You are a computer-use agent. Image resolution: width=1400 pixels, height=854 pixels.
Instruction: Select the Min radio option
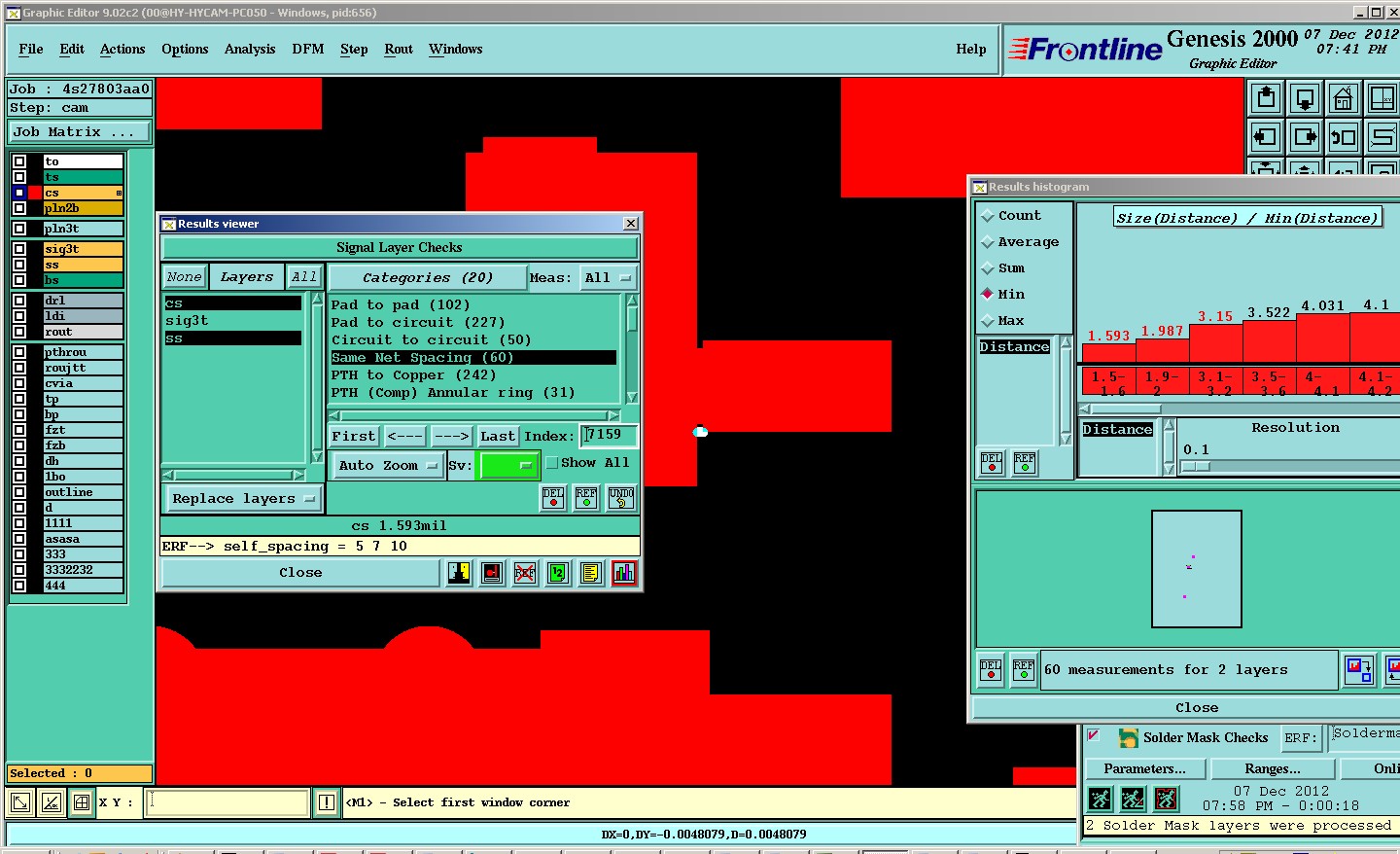988,294
